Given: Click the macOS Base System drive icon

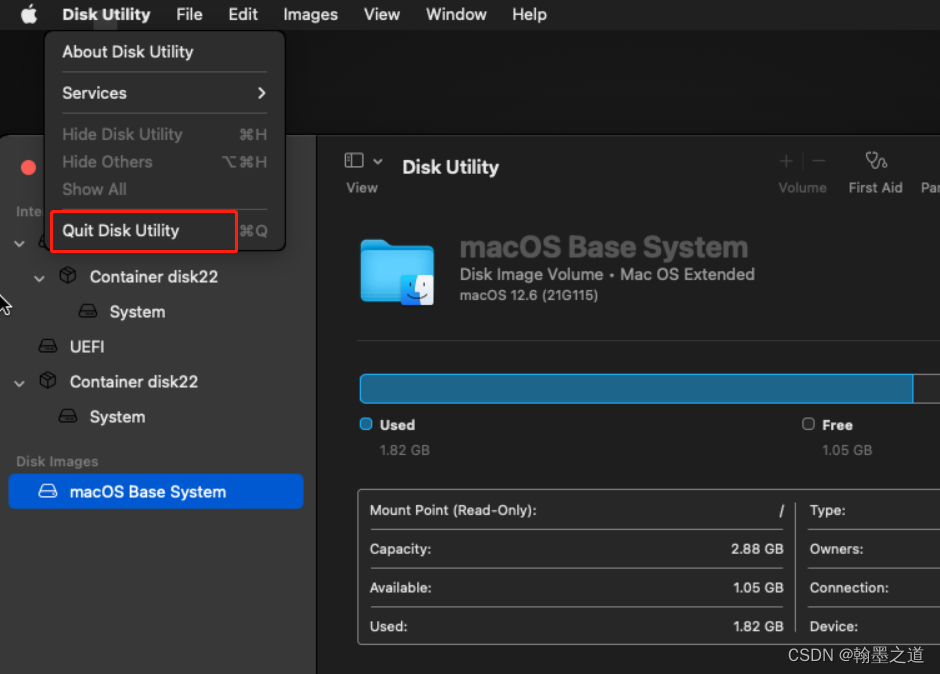Looking at the screenshot, I should [48, 491].
